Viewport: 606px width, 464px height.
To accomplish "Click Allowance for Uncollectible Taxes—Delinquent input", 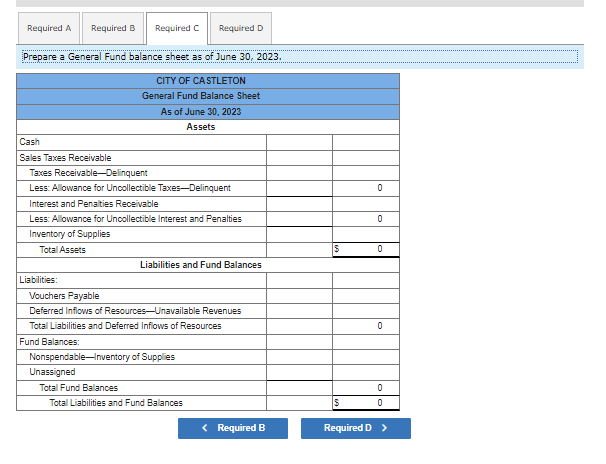I will (300, 188).
